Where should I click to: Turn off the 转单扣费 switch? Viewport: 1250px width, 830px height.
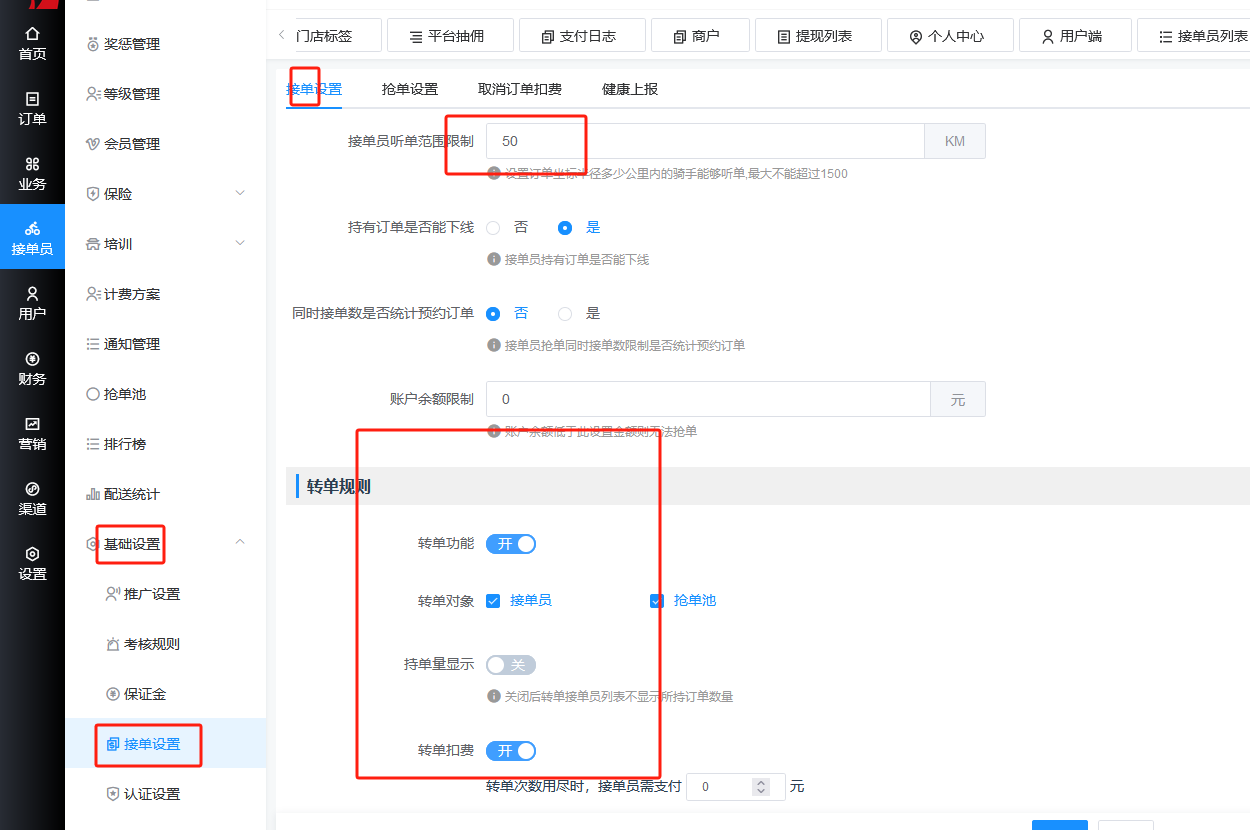[x=511, y=751]
